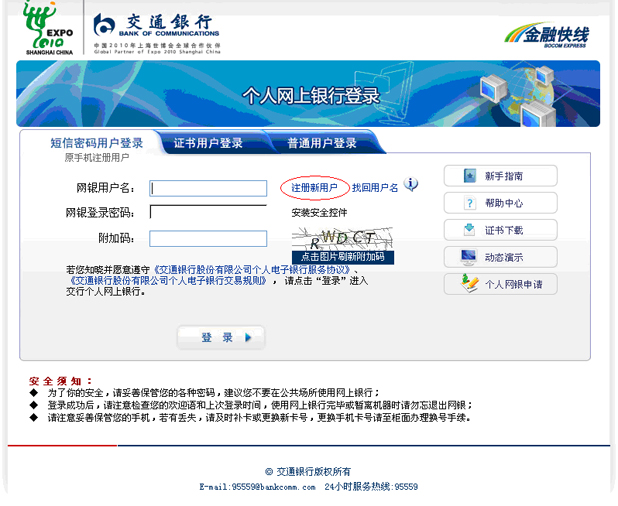This screenshot has width=618, height=506.
Task: Click the 个人网银申请 pencil icon
Action: click(x=469, y=283)
